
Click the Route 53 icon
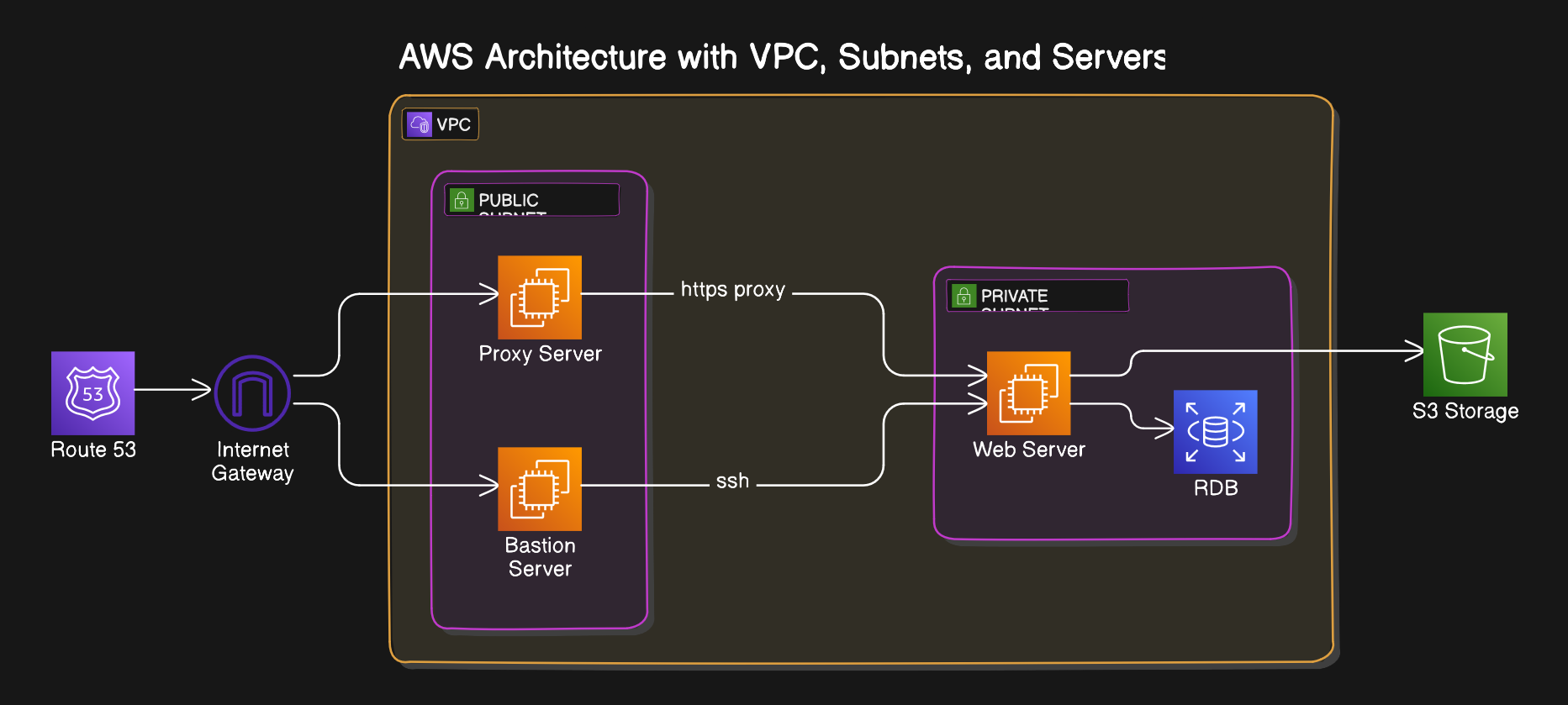click(92, 393)
